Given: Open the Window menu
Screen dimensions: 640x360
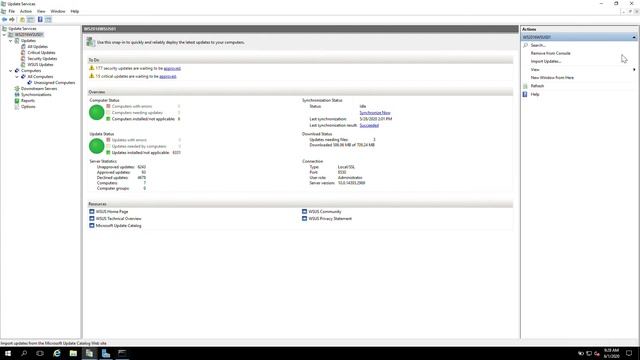Looking at the screenshot, I should tap(58, 11).
